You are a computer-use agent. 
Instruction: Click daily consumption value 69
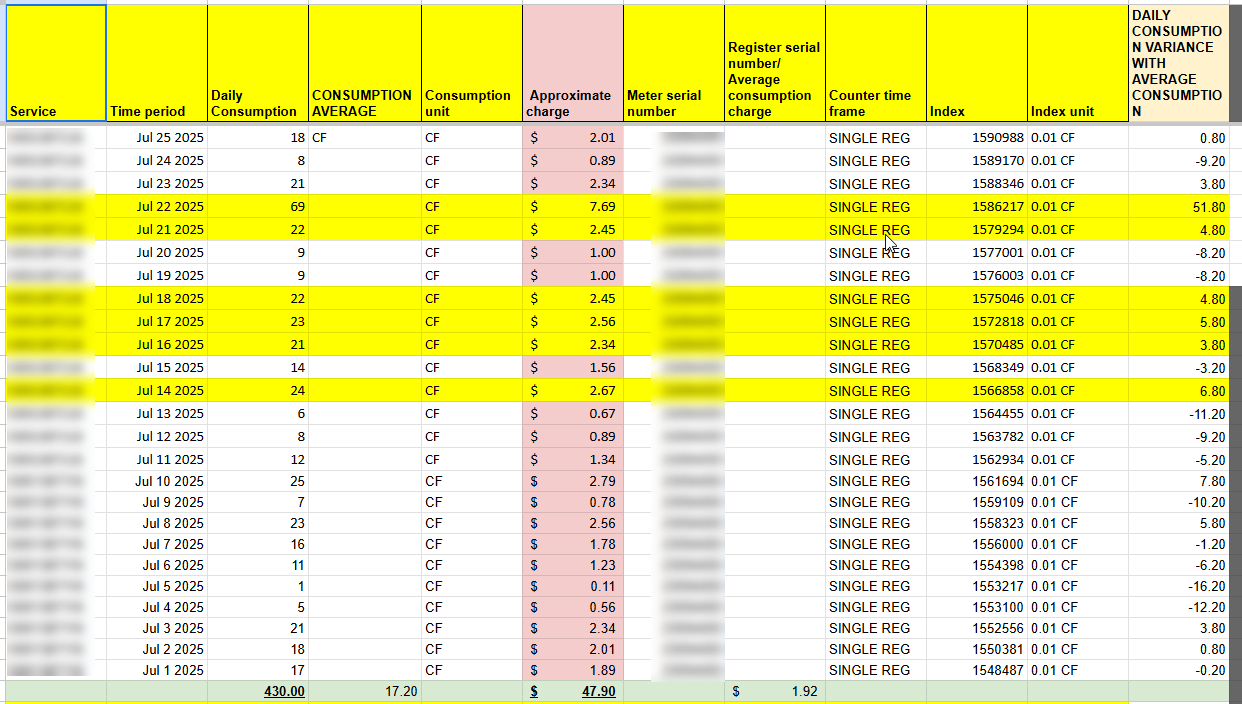(258, 207)
